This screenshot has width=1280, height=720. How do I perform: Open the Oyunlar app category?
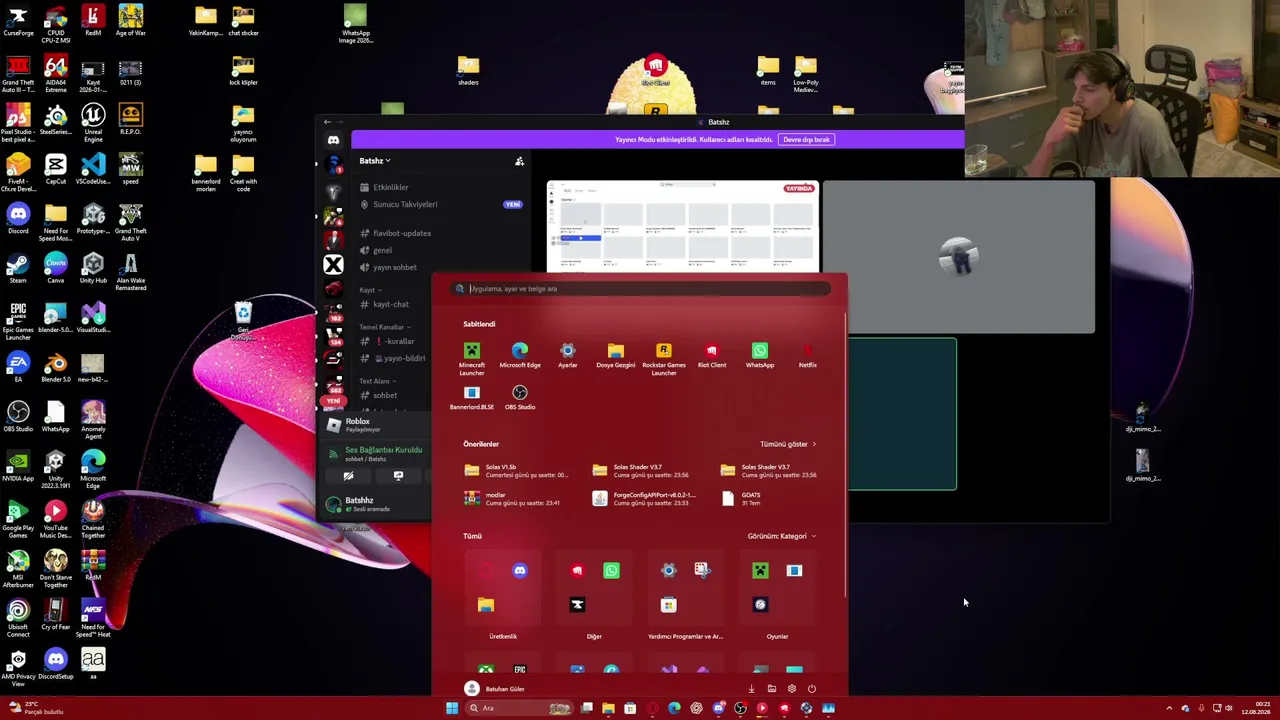777,596
